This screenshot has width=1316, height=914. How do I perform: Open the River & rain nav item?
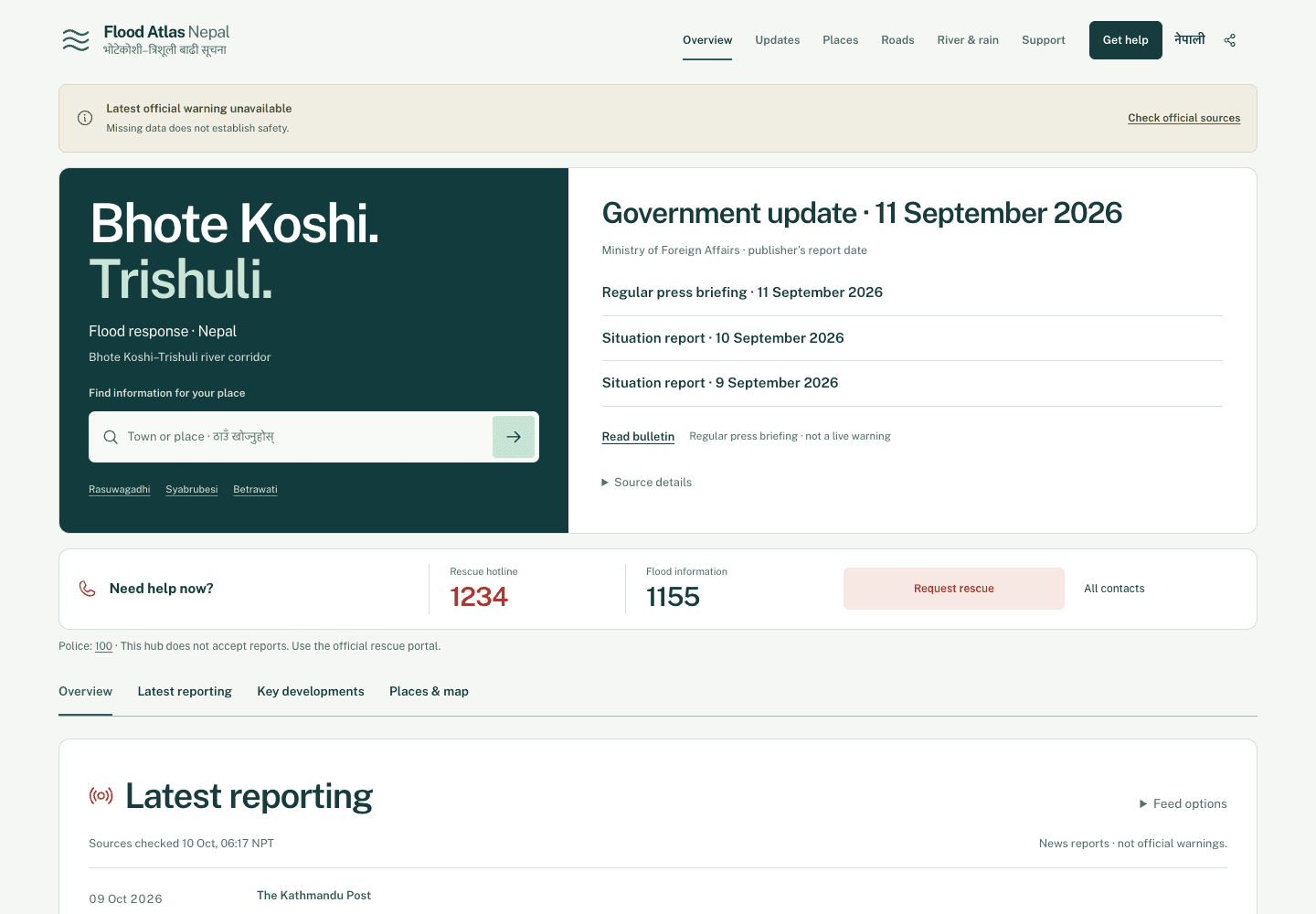pyautogui.click(x=968, y=40)
